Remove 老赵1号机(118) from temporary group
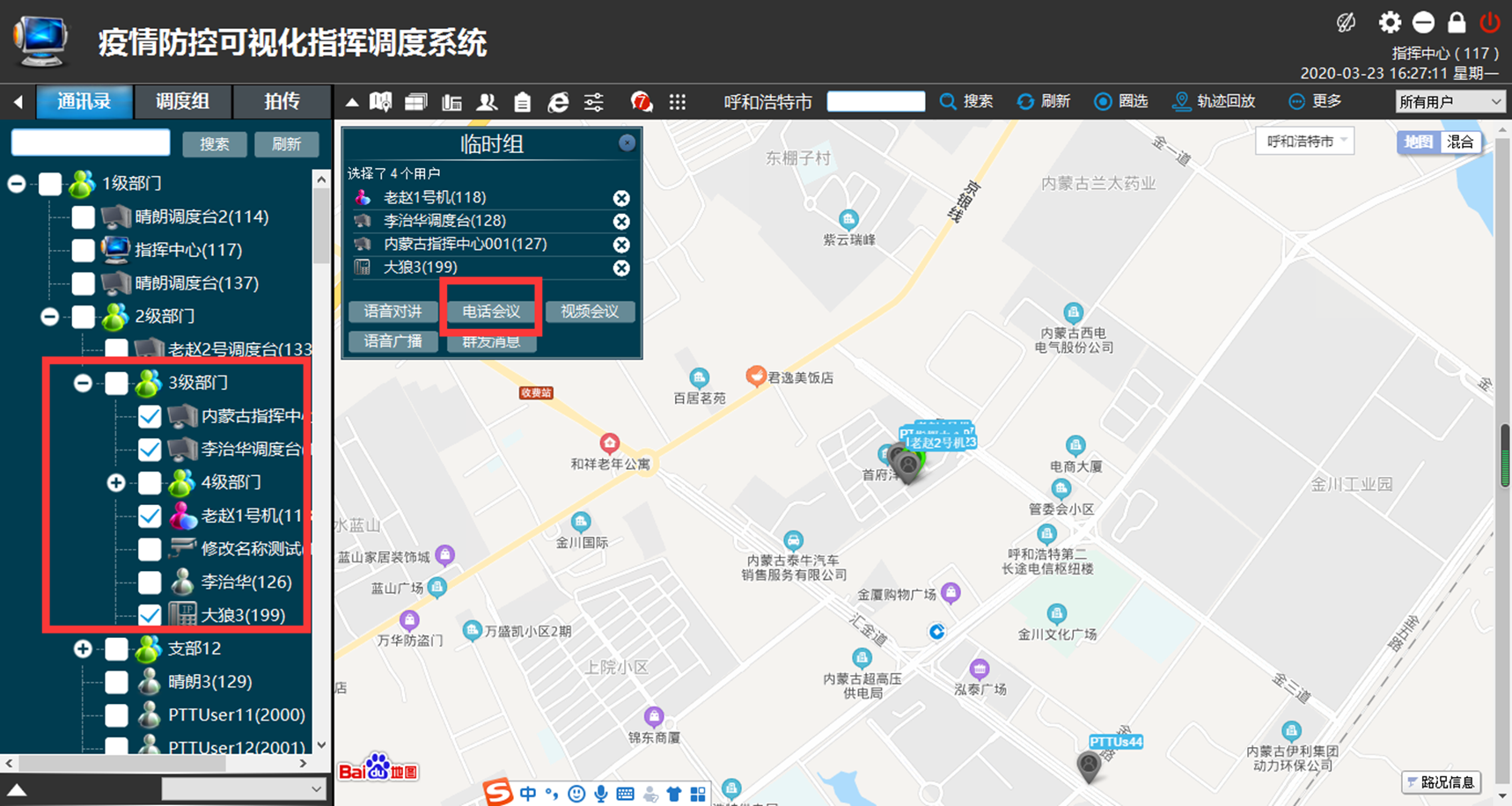1512x806 pixels. (x=621, y=198)
